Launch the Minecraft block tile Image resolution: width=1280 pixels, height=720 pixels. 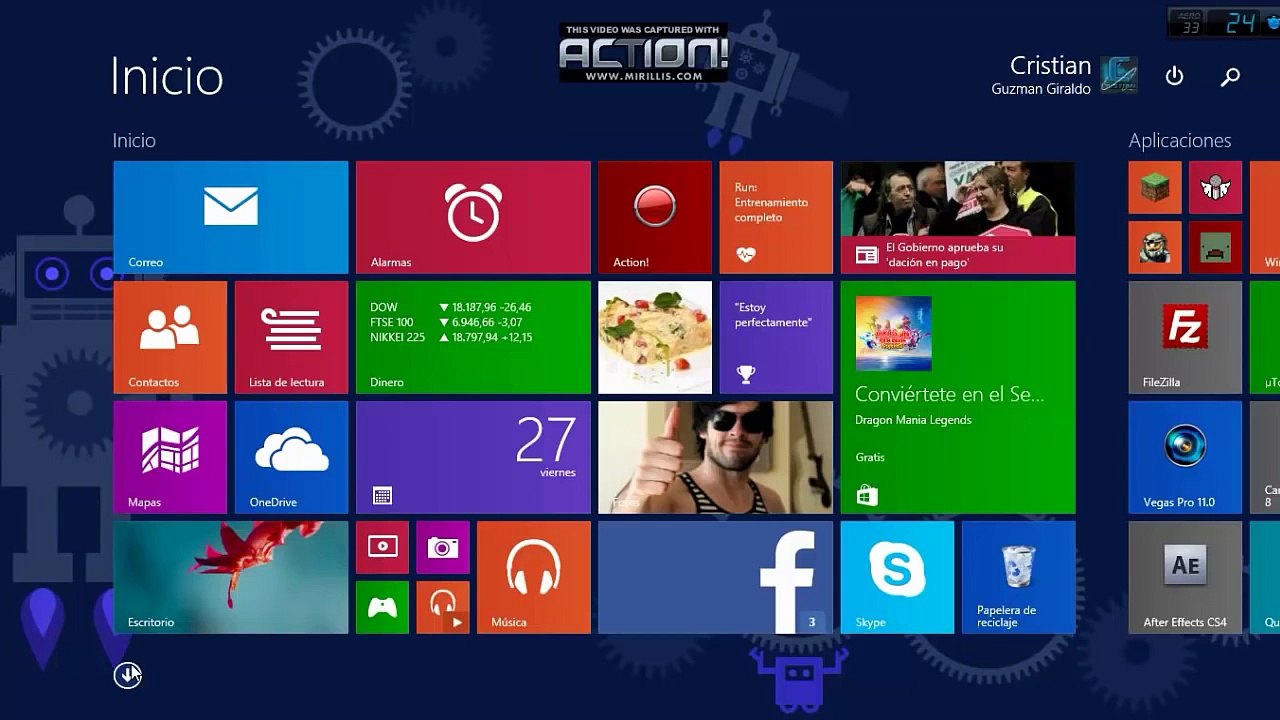(1155, 187)
